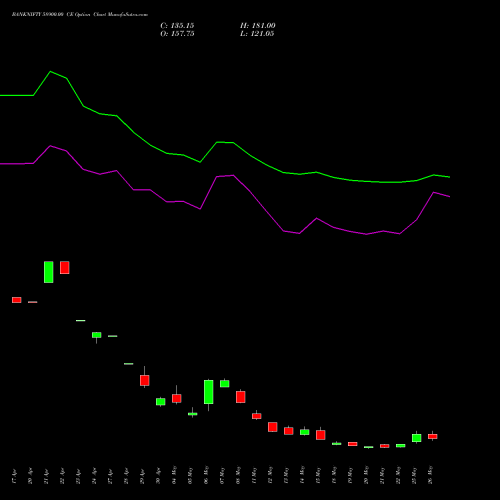500x500 pixels.
Task: Click the "26 May" date axis label
Action: coord(430,475)
